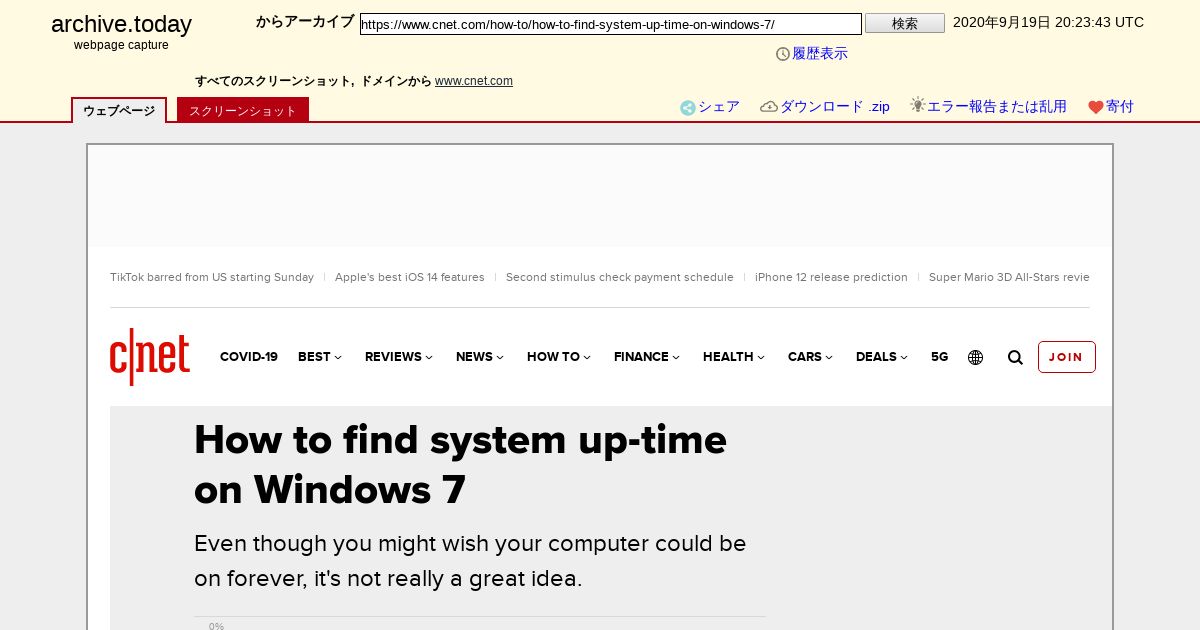Click the JOIN button
Image resolution: width=1200 pixels, height=630 pixels.
click(1066, 357)
